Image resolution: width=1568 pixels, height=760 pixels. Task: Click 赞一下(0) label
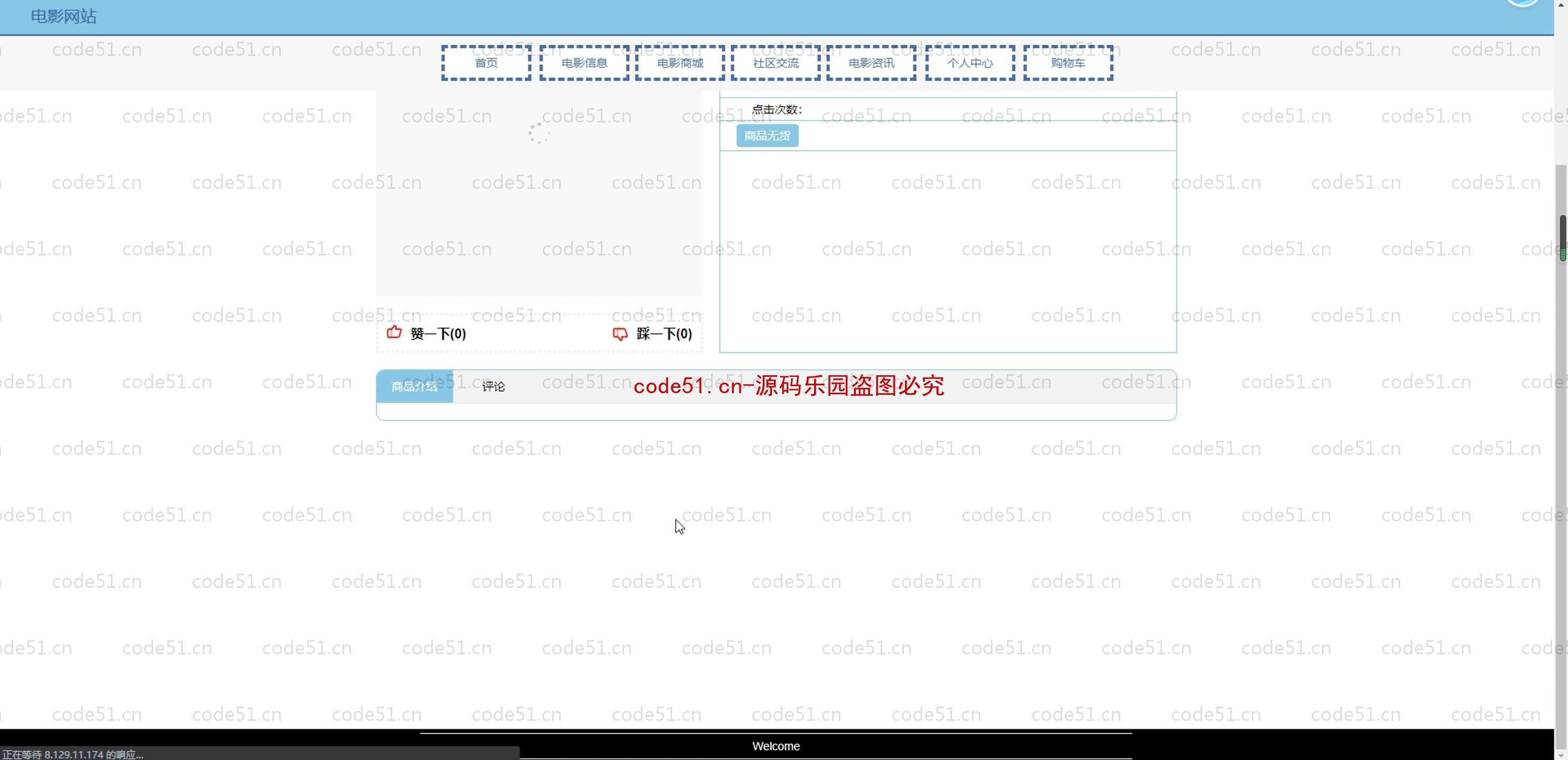(x=438, y=334)
